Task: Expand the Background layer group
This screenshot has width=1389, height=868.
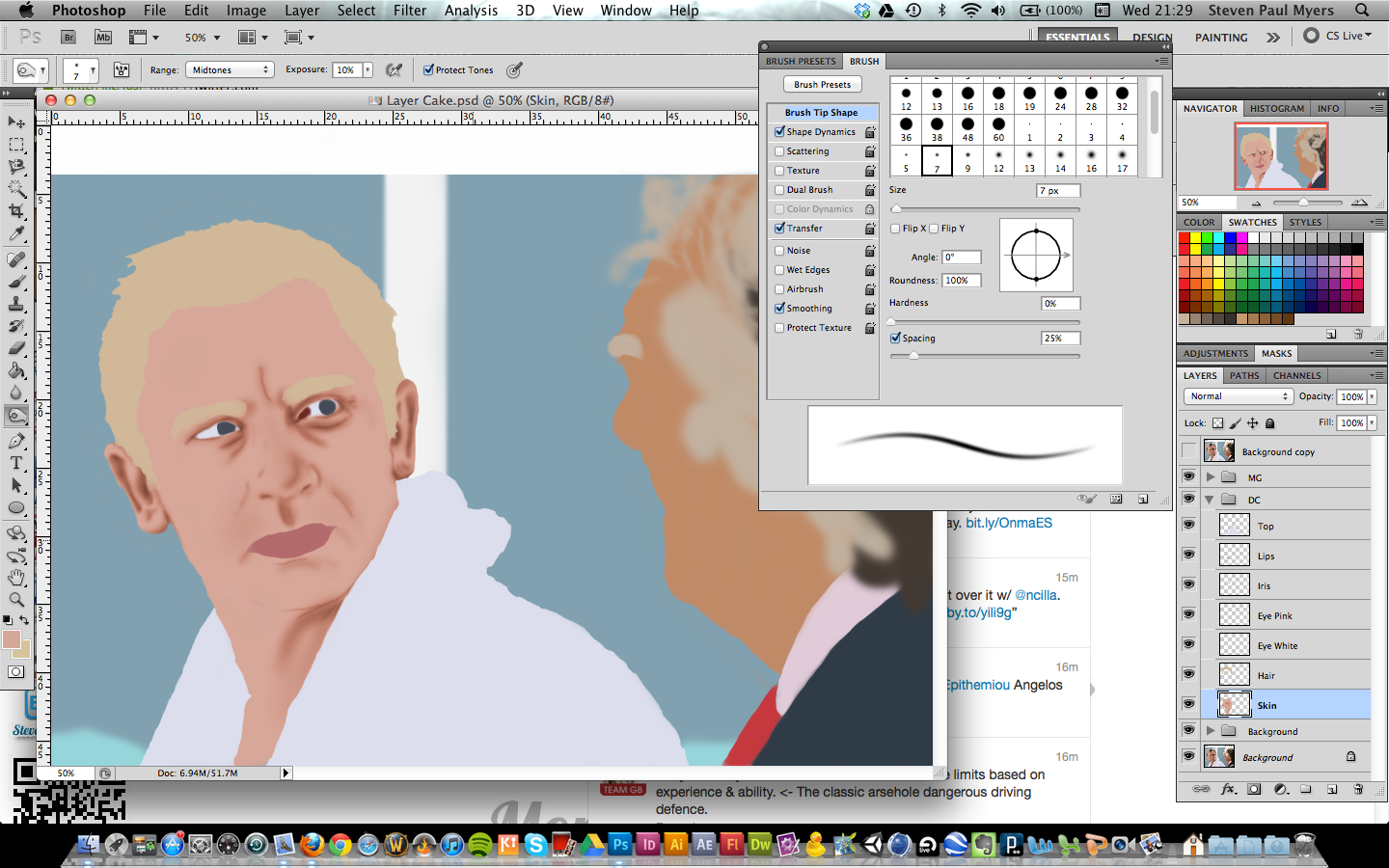Action: coord(1211,730)
